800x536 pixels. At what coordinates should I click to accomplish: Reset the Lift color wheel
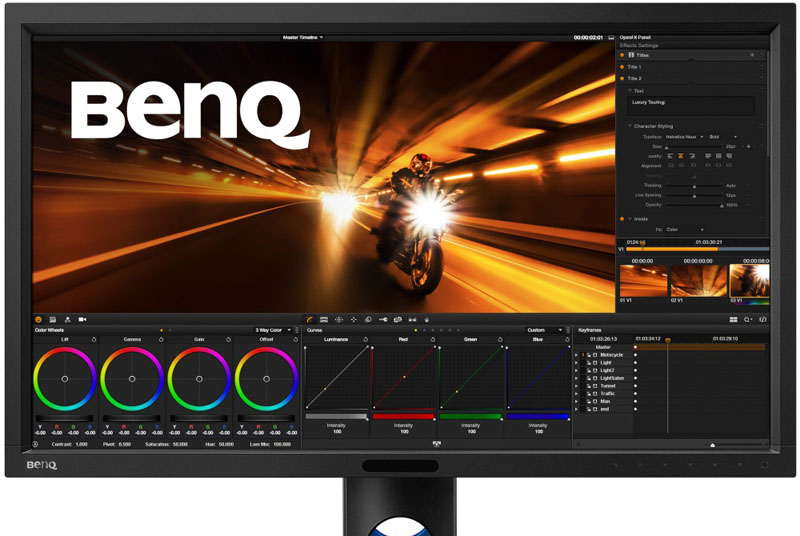[x=94, y=340]
